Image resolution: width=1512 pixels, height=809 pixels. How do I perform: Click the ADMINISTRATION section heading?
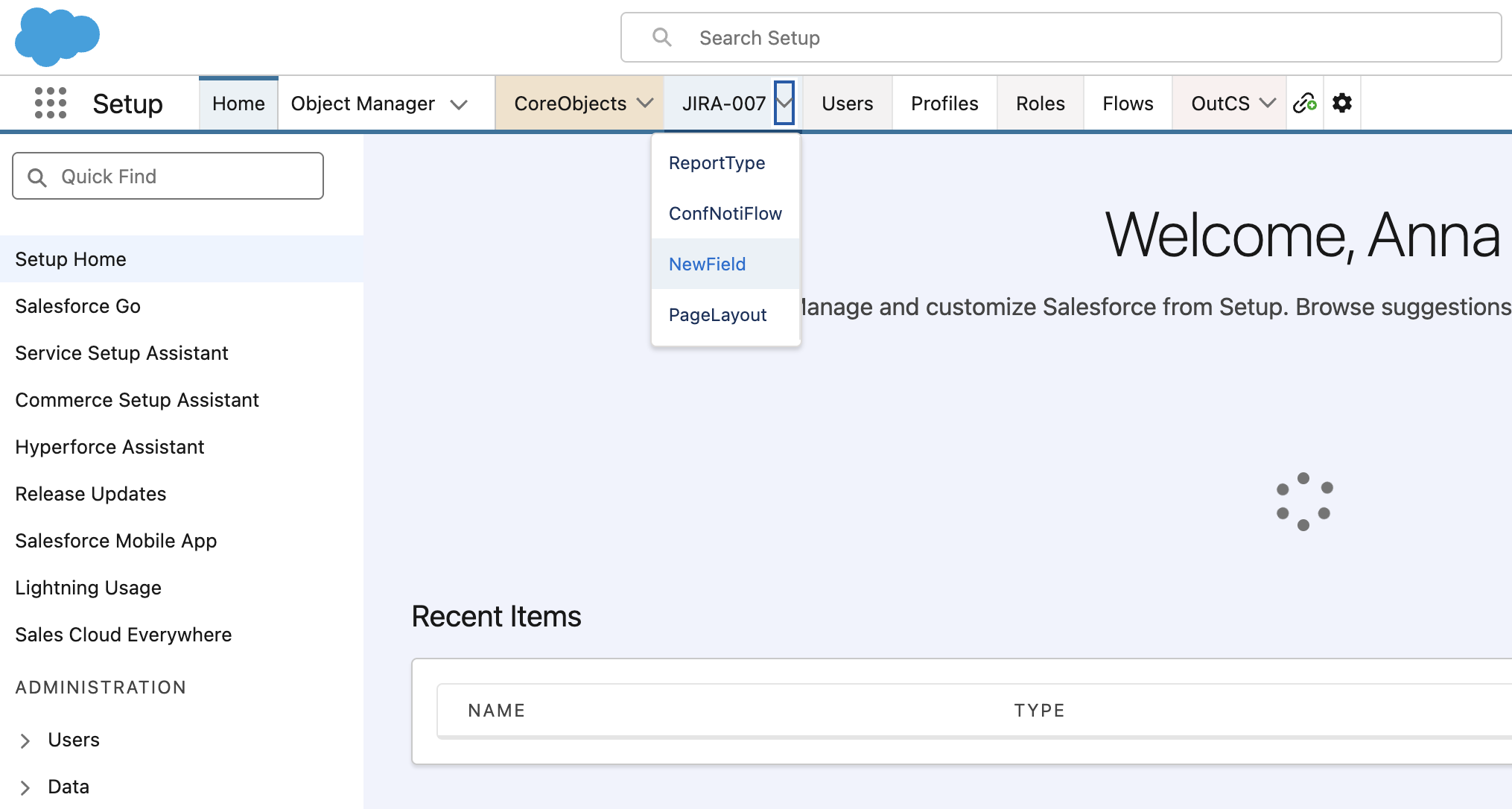(x=101, y=688)
